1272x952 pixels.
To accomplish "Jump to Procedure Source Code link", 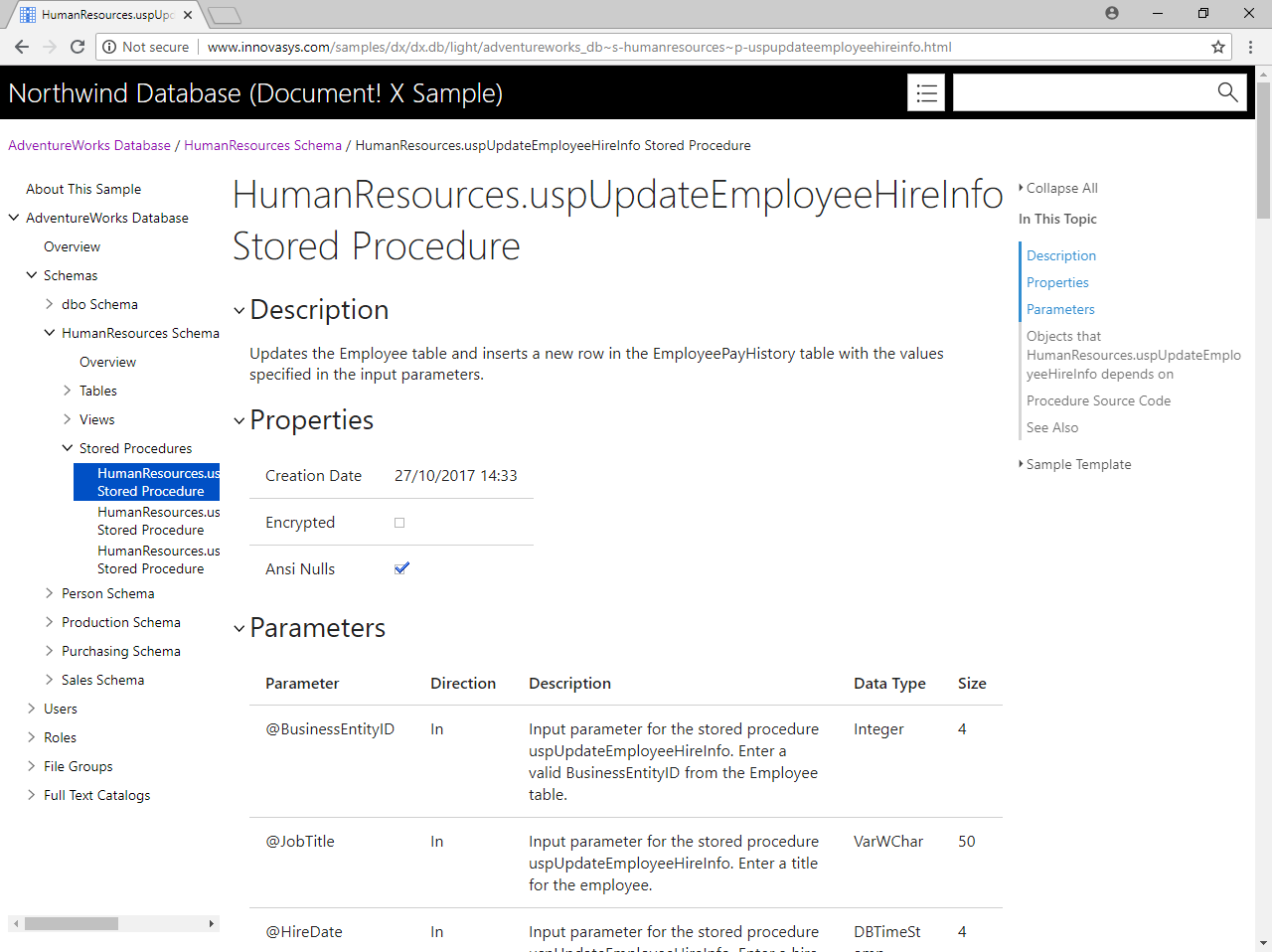I will pos(1098,400).
